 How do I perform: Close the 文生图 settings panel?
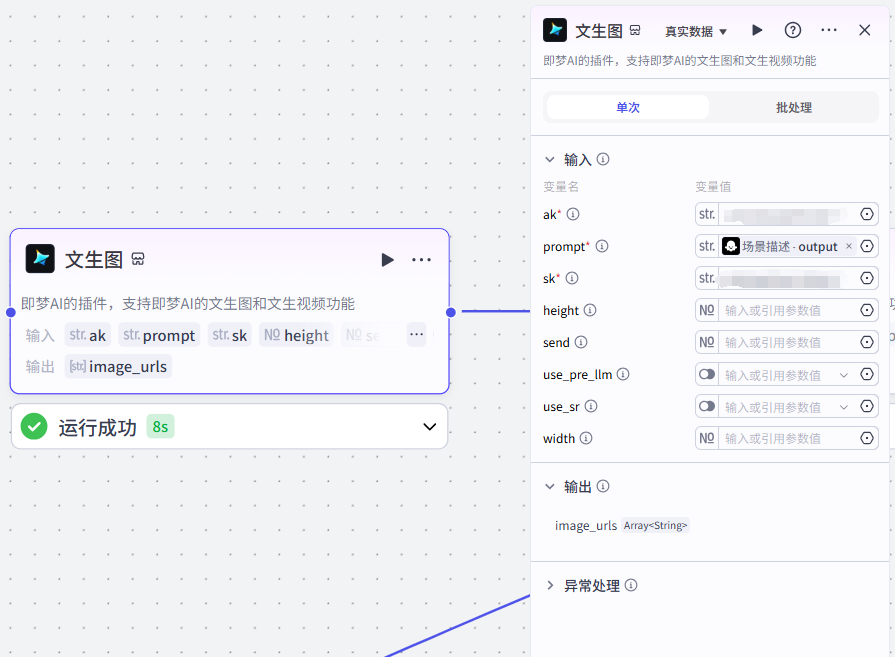[x=865, y=30]
